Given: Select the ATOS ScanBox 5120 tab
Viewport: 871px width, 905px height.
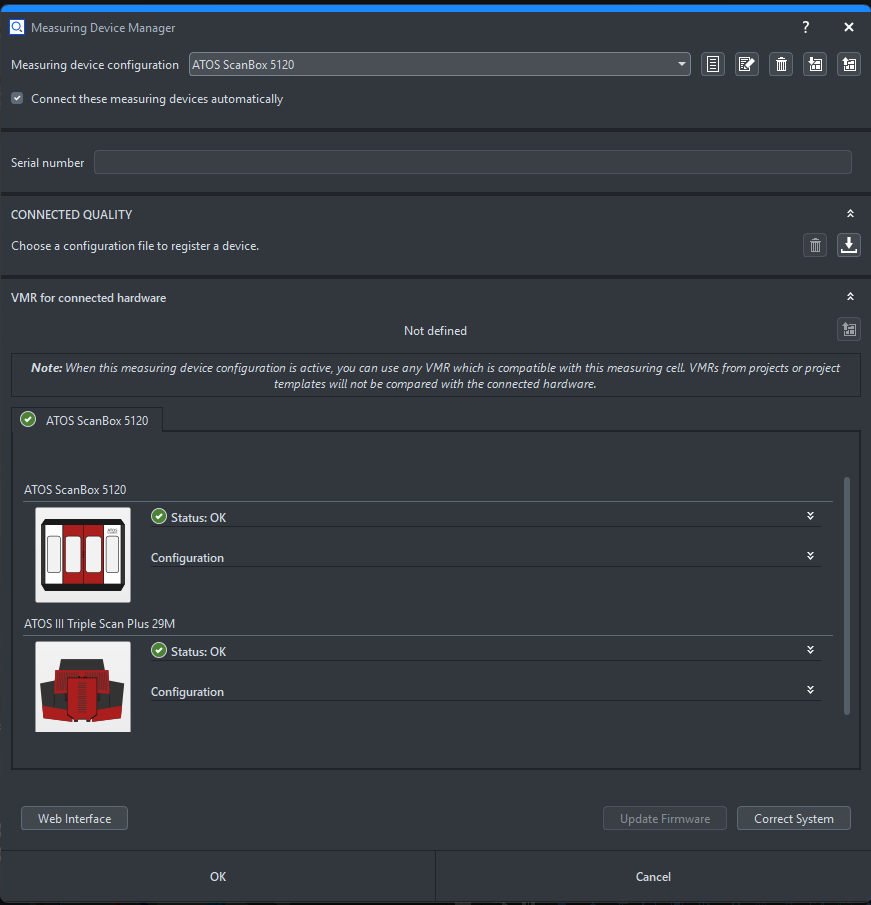Looking at the screenshot, I should (87, 420).
